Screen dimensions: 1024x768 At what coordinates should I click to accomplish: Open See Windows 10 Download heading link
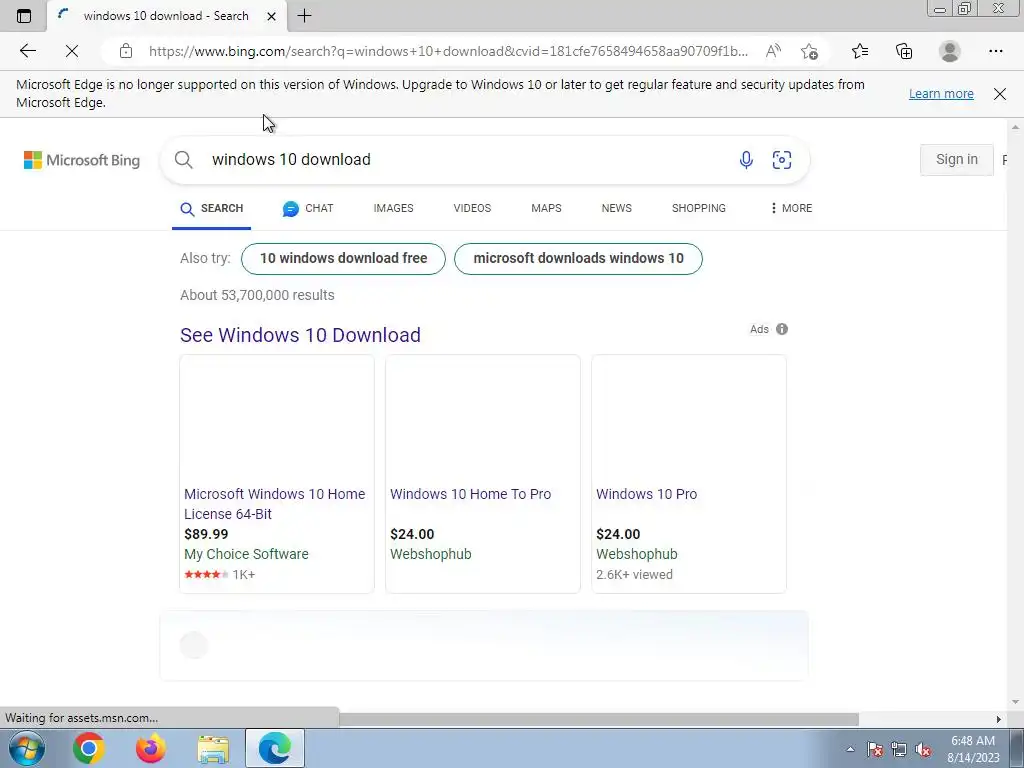[x=300, y=335]
